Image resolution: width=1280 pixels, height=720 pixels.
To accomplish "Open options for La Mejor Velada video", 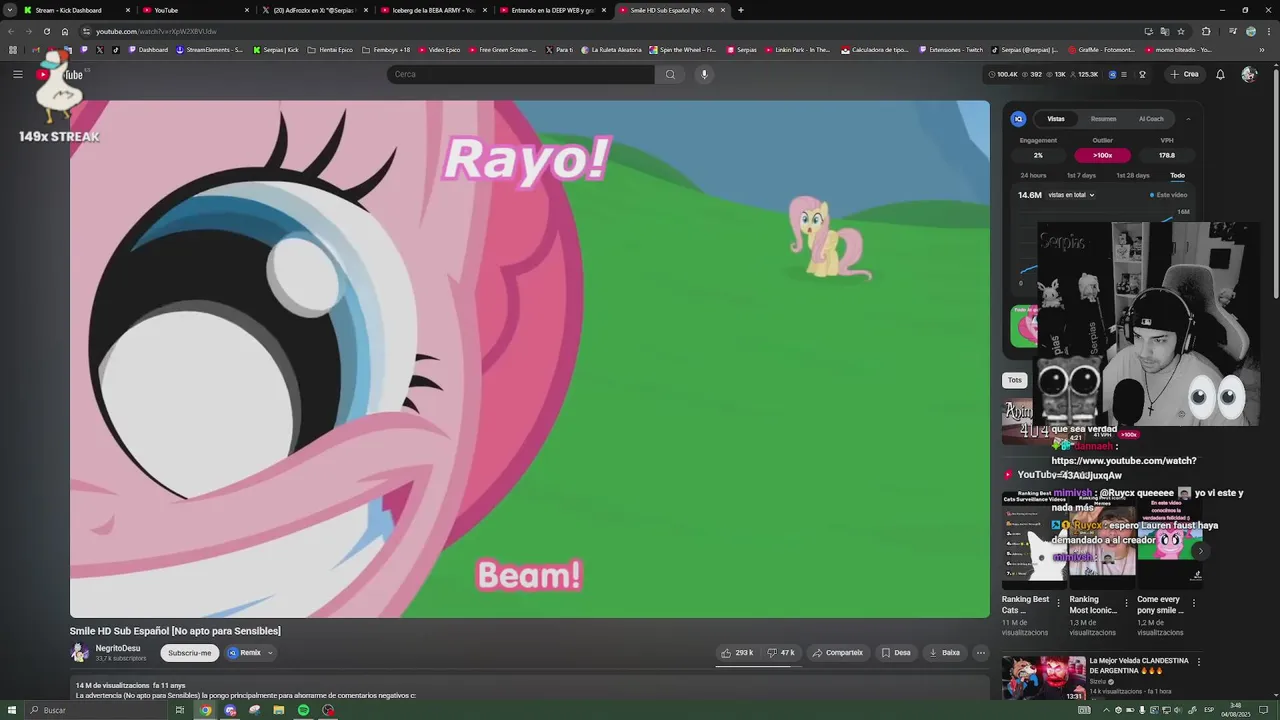I will coord(1198,662).
